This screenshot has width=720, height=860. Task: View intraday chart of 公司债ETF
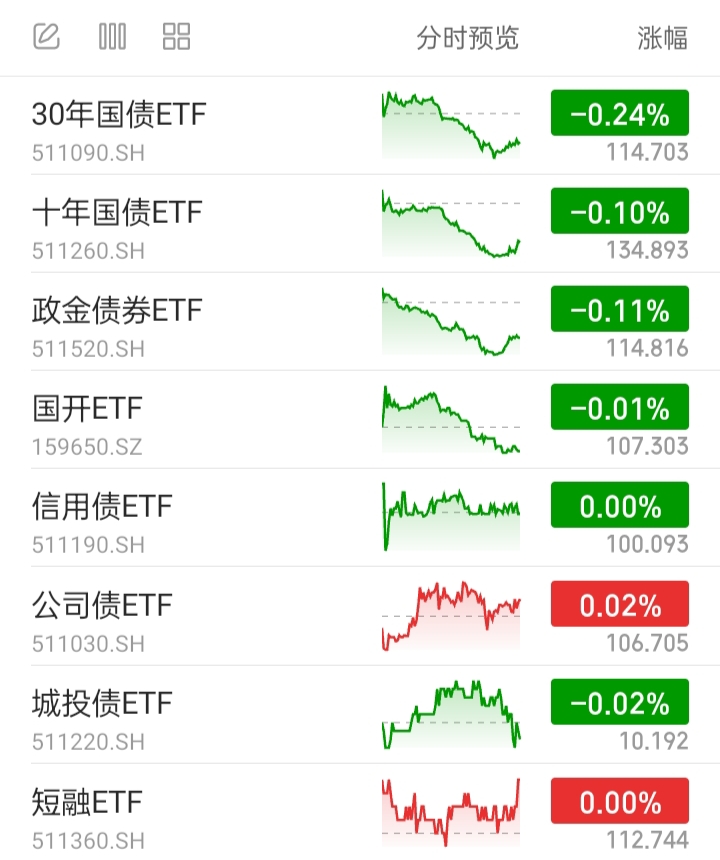click(451, 616)
